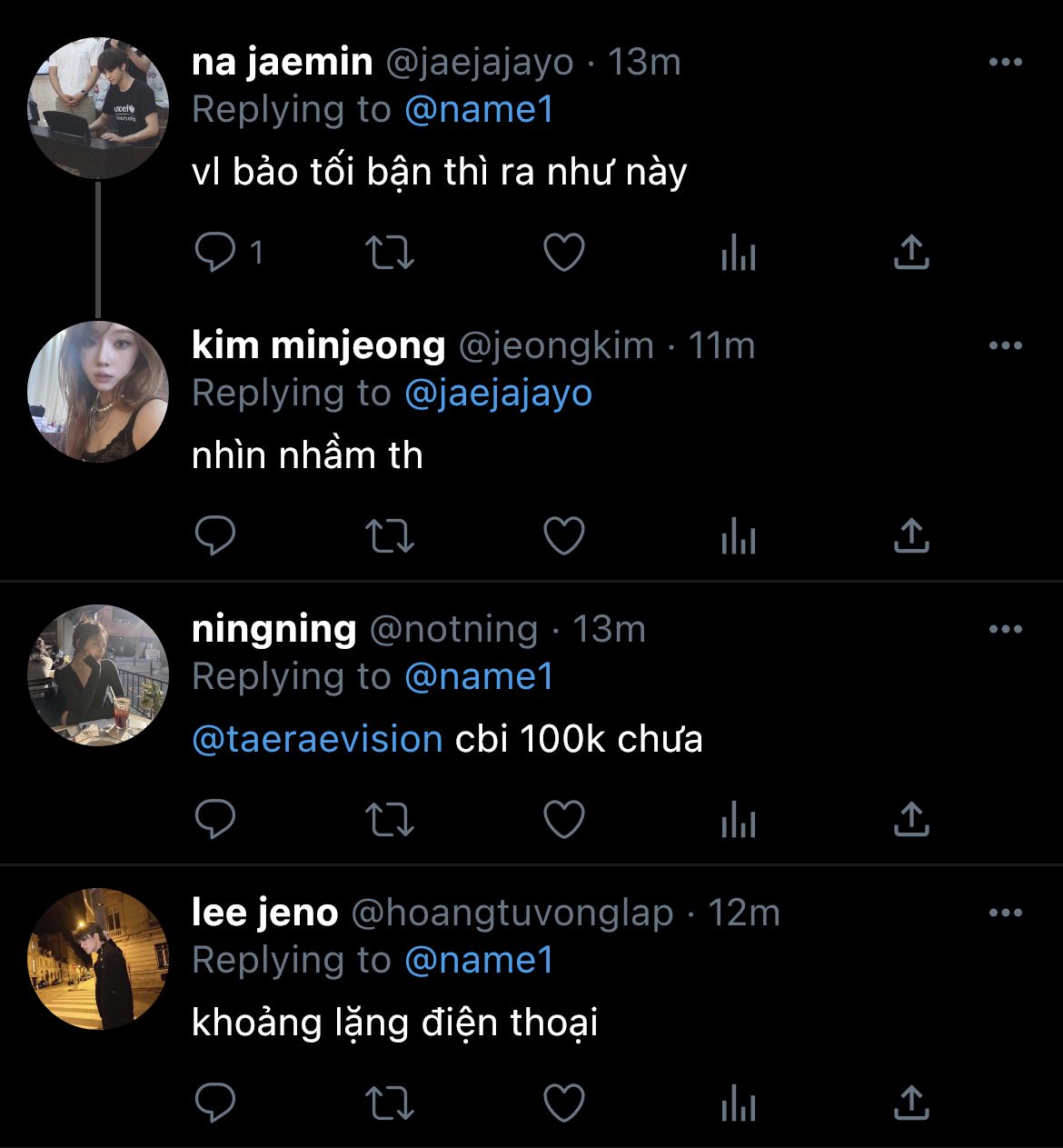Reply to lee jeno's tweet

(216, 1104)
